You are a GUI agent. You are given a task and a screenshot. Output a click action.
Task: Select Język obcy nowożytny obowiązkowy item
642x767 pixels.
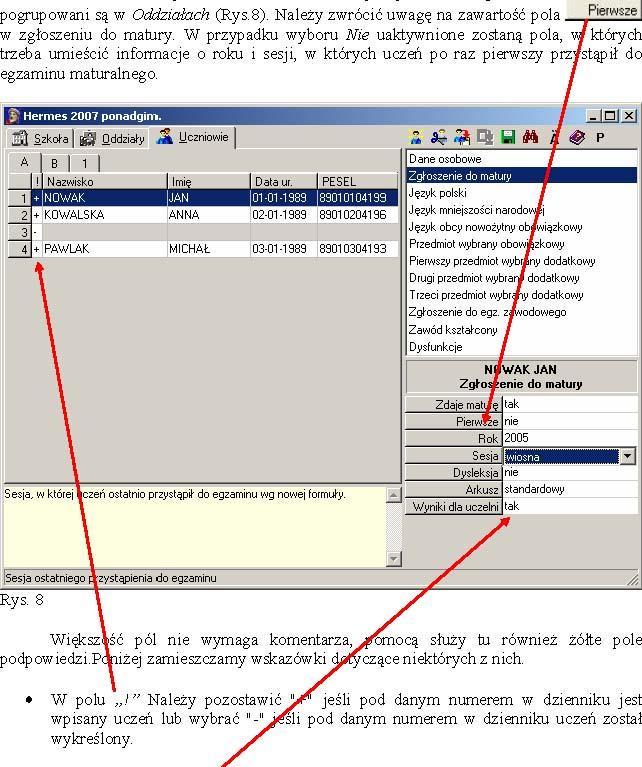click(522, 227)
